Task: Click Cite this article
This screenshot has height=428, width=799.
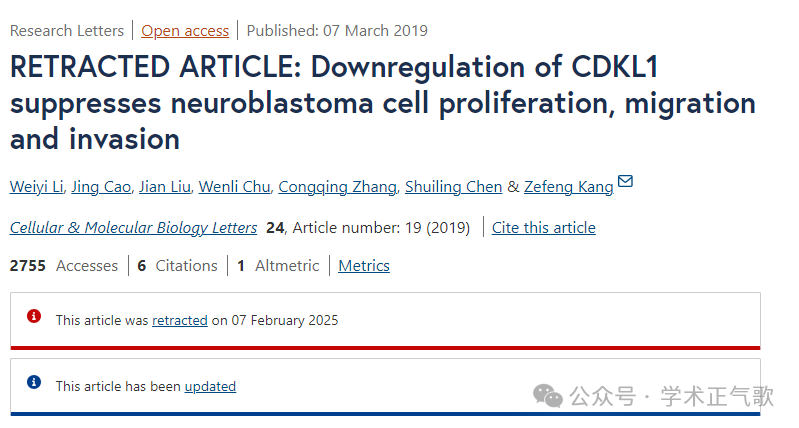Action: point(544,228)
